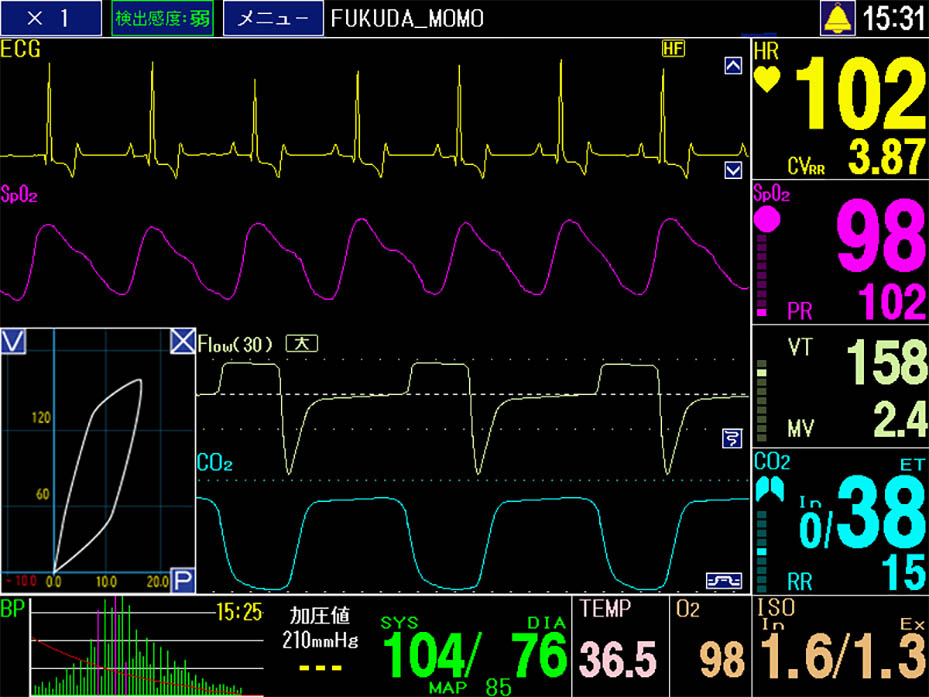Tap the Flow waveform icon at right edge
Image resolution: width=929 pixels, height=697 pixels.
732,437
